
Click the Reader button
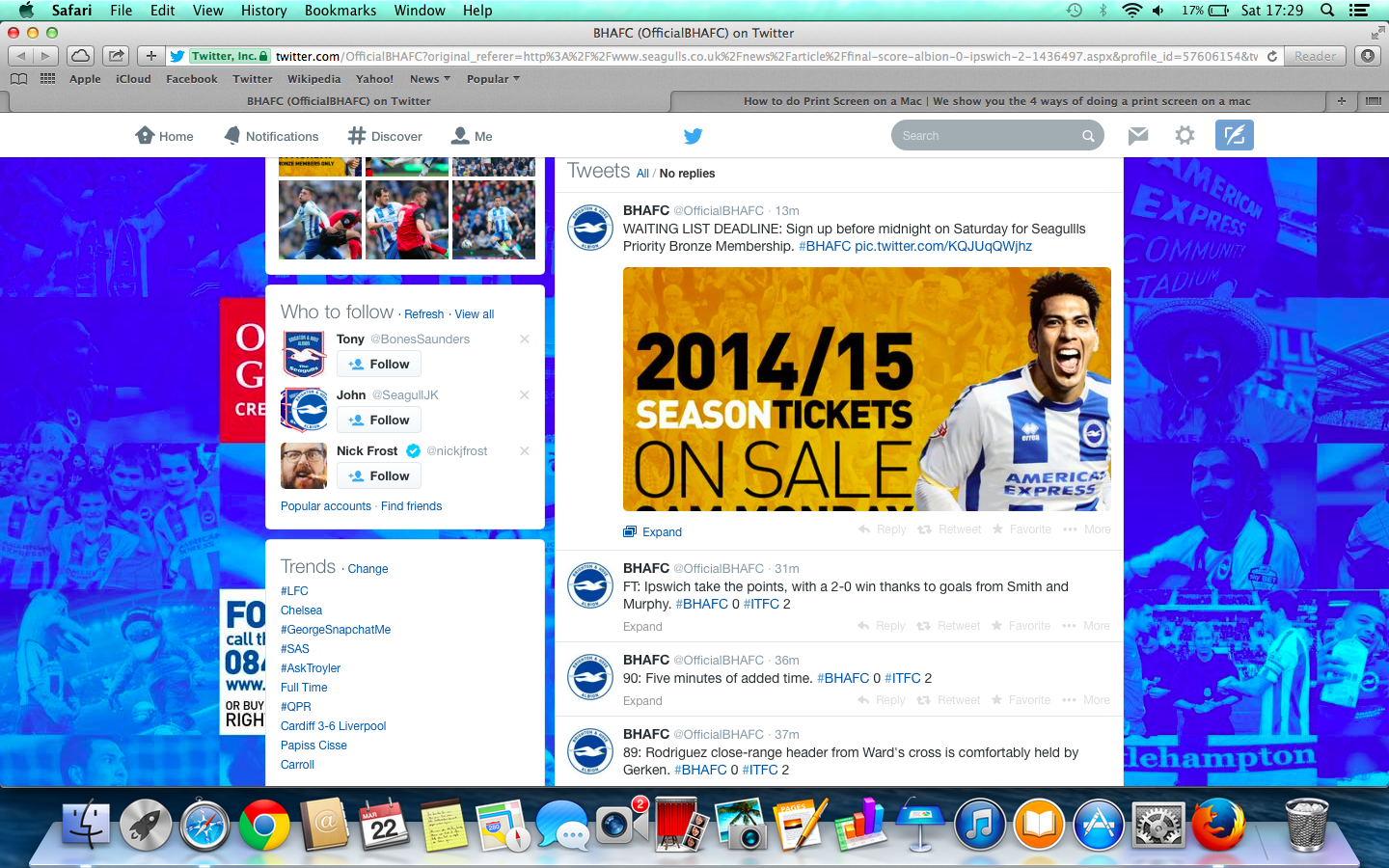[x=1316, y=56]
